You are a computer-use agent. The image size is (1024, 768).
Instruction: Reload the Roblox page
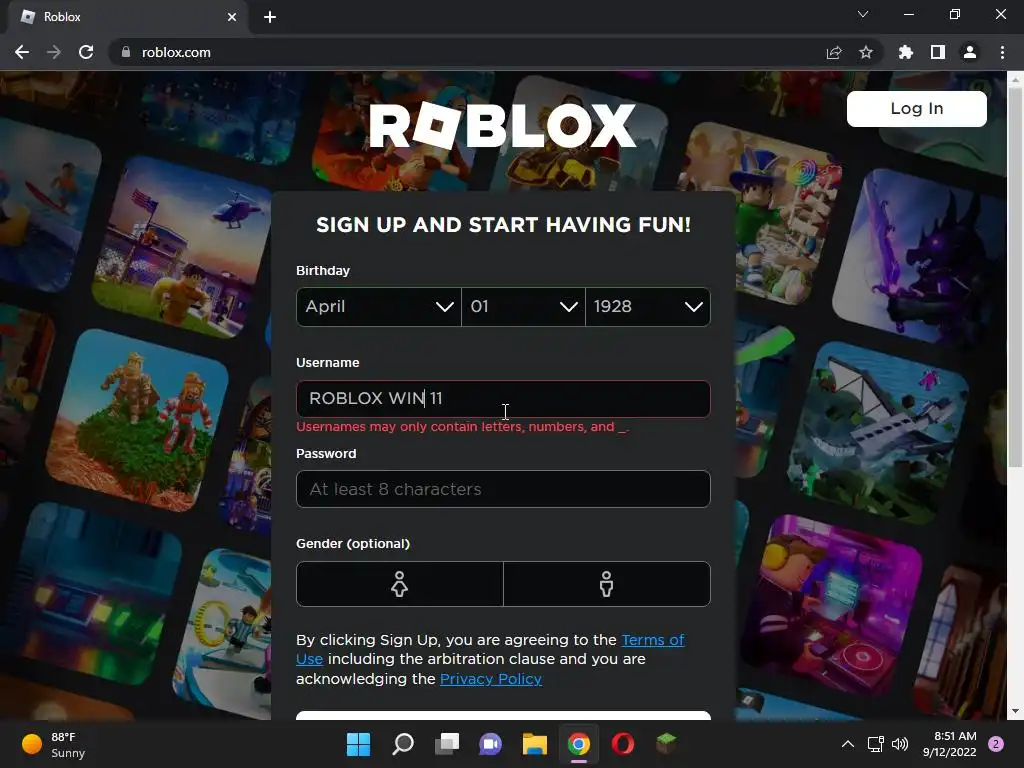point(86,52)
